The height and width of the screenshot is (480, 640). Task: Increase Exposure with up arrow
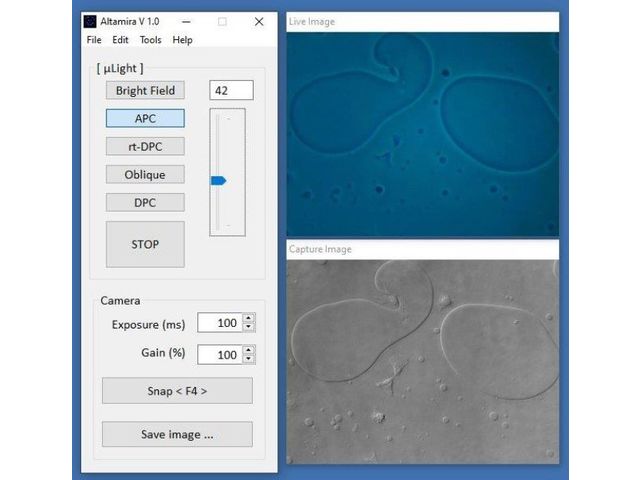coord(249,319)
